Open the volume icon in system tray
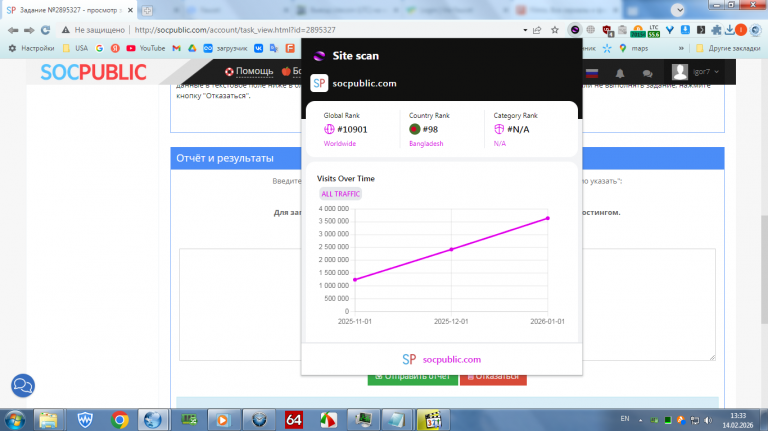The image size is (768, 431). point(708,420)
